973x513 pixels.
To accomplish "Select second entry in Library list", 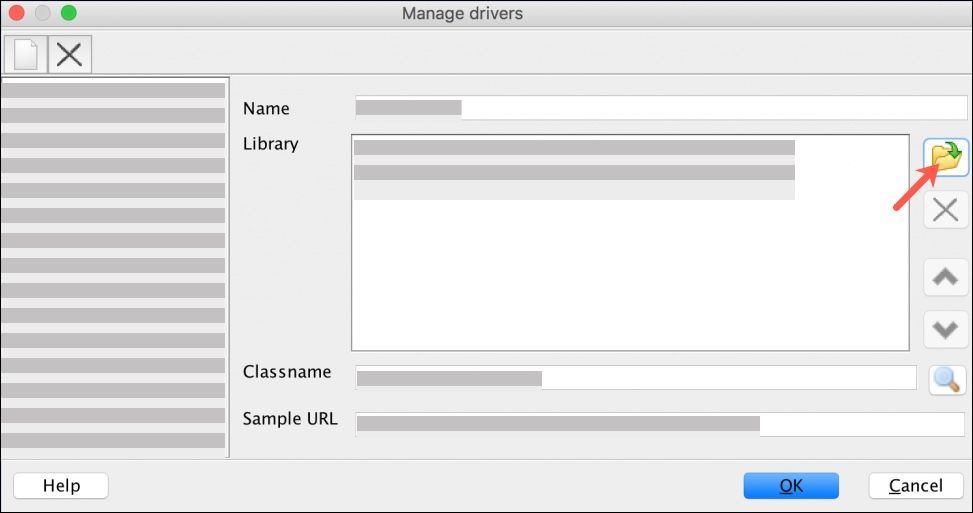I will coord(574,172).
